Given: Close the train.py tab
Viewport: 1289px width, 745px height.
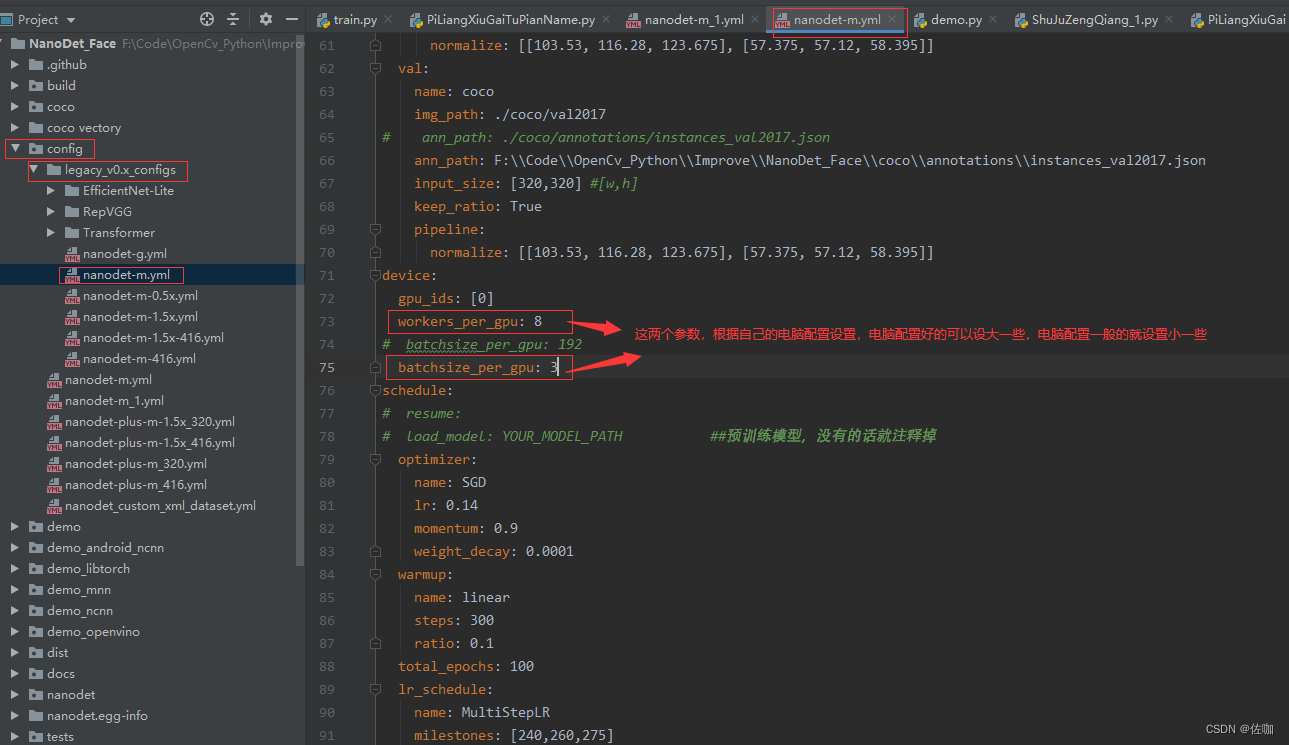Looking at the screenshot, I should 386,19.
